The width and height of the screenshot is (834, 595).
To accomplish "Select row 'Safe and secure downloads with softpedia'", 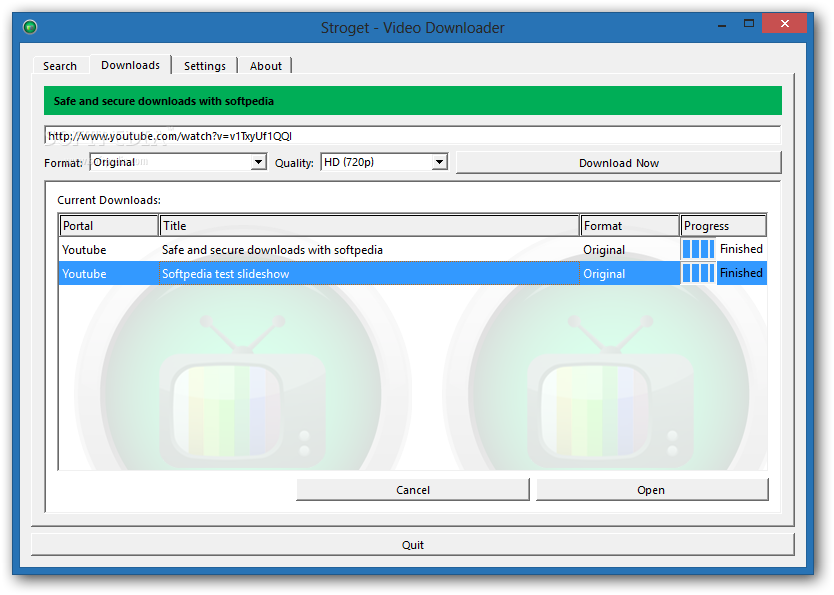I will click(x=413, y=249).
